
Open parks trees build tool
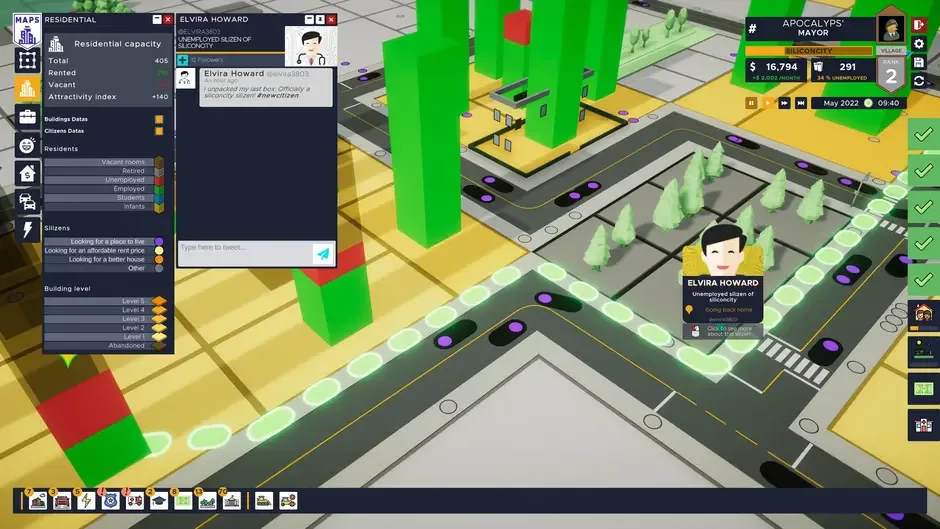207,501
